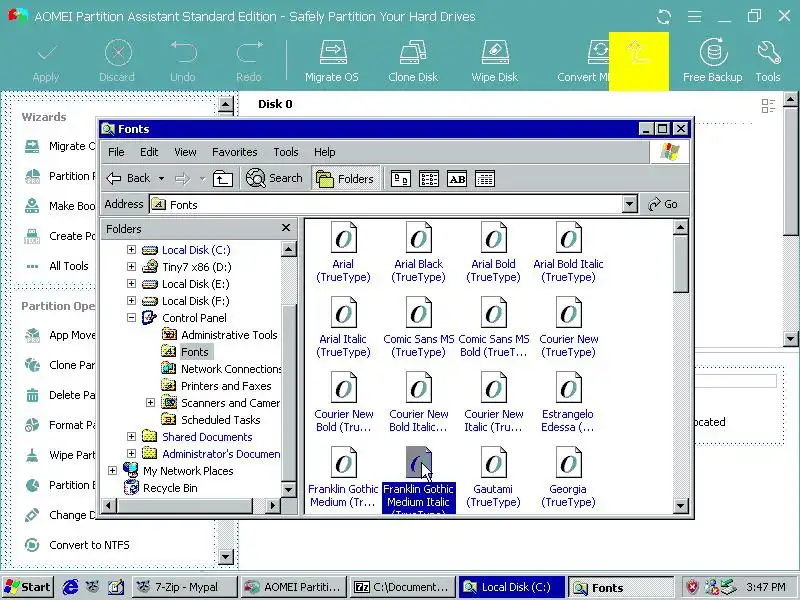The image size is (800, 600).
Task: Open Tools in AOMEI toolbar
Action: (x=768, y=61)
